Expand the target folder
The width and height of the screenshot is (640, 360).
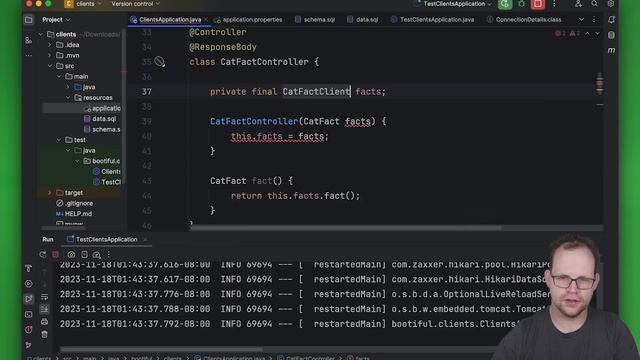pyautogui.click(x=50, y=193)
